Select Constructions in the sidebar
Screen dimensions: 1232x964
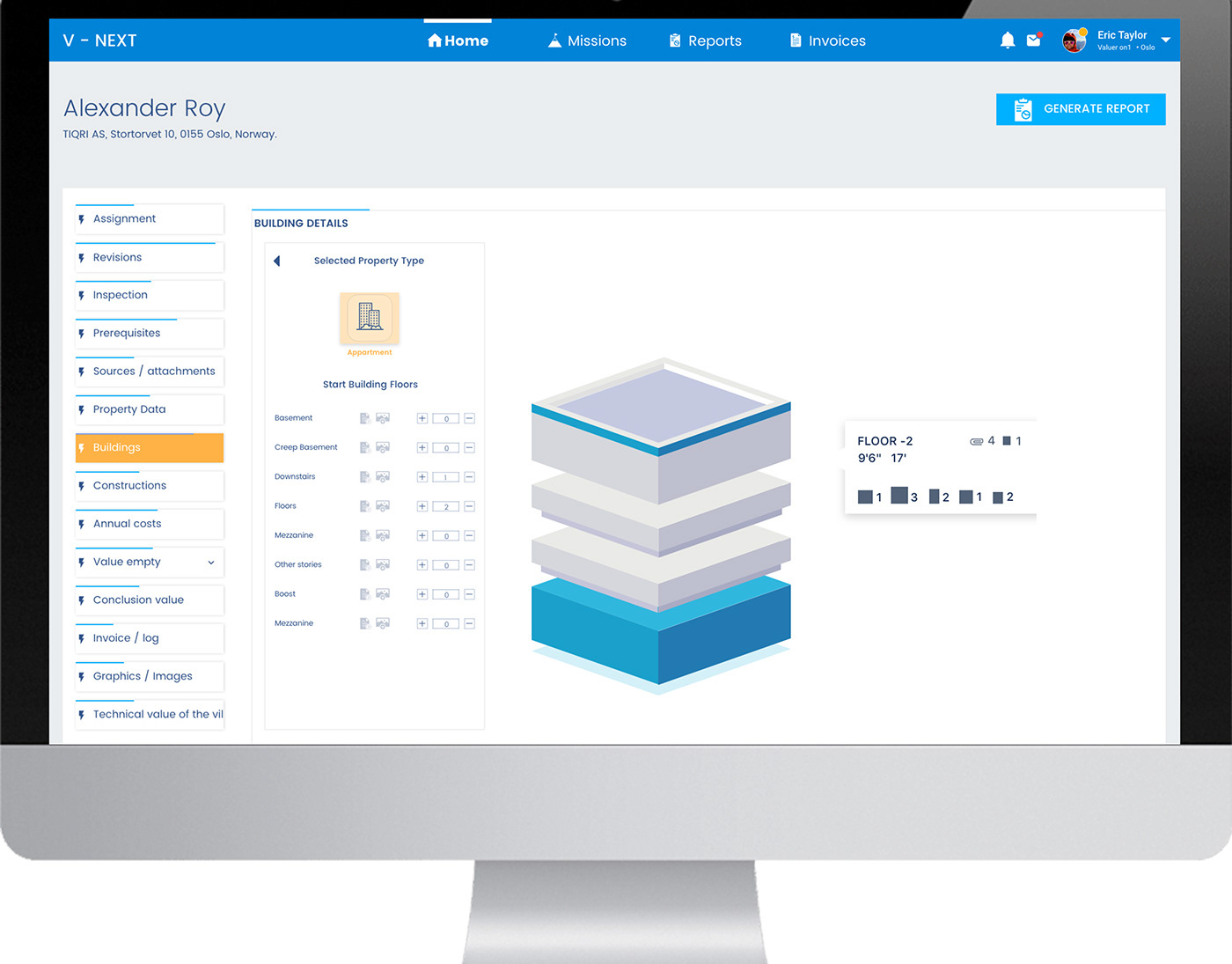129,486
